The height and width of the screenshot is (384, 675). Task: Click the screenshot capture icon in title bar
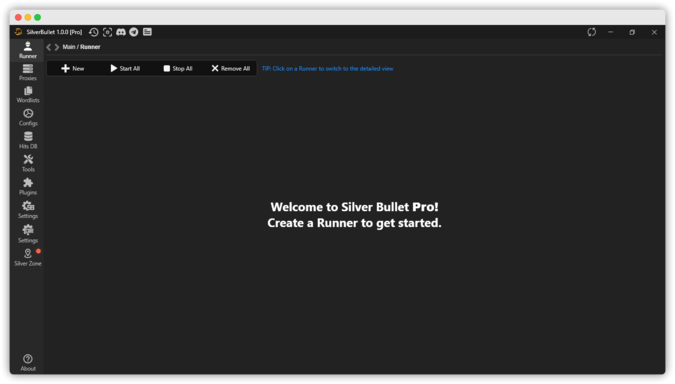click(x=107, y=32)
